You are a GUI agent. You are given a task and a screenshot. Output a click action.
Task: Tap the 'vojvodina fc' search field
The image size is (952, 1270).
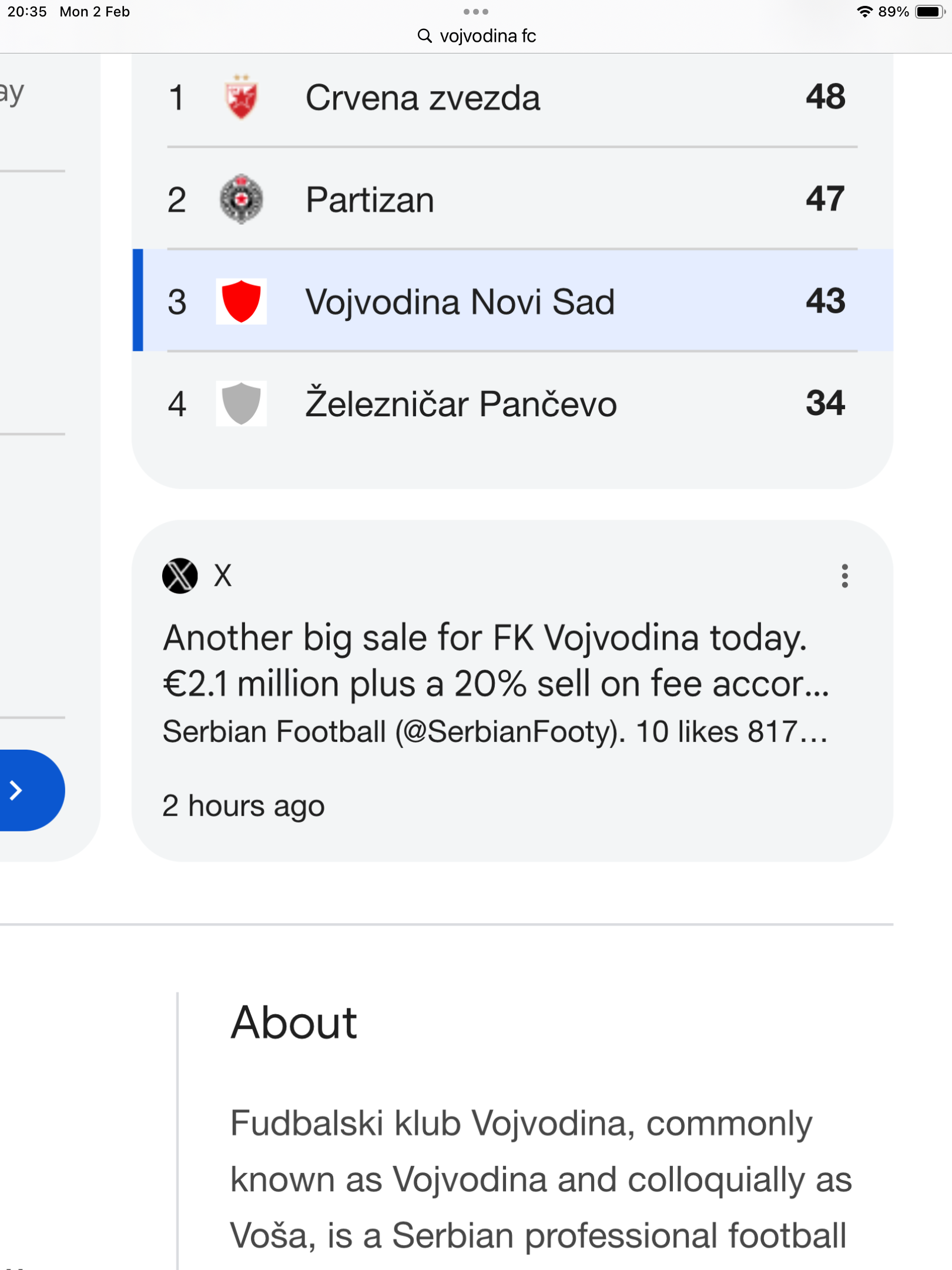tap(488, 36)
